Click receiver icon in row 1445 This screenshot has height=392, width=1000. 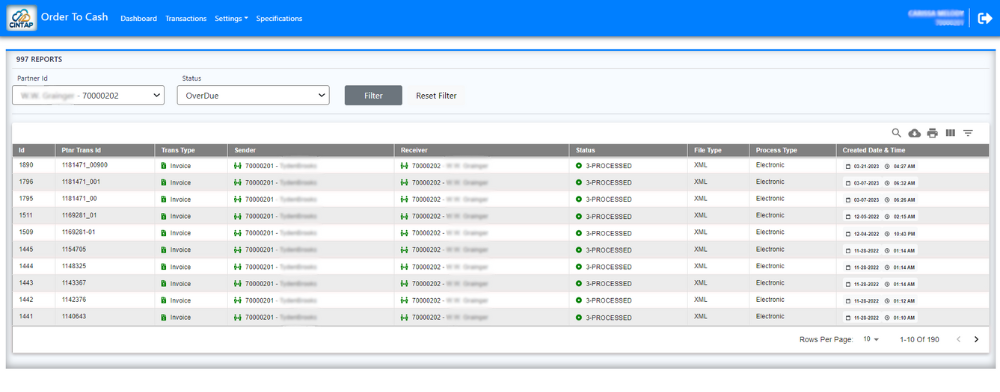[404, 250]
